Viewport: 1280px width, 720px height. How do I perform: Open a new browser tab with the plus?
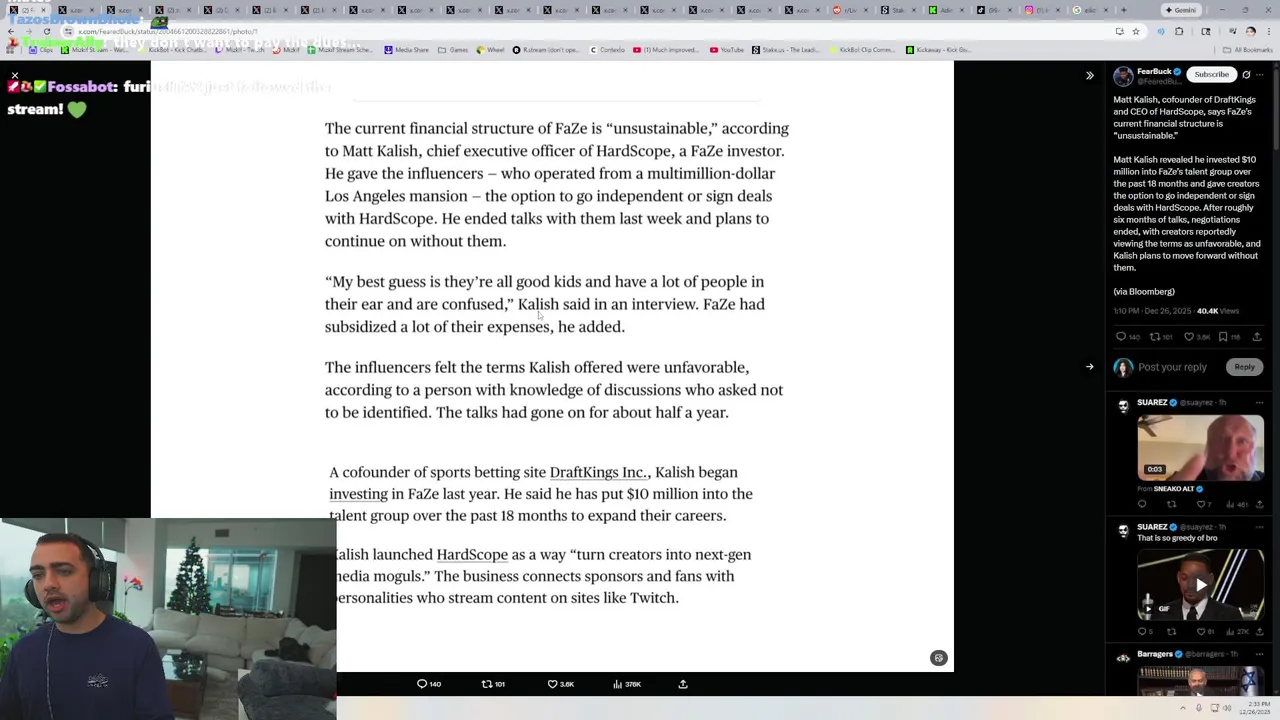[x=1123, y=10]
